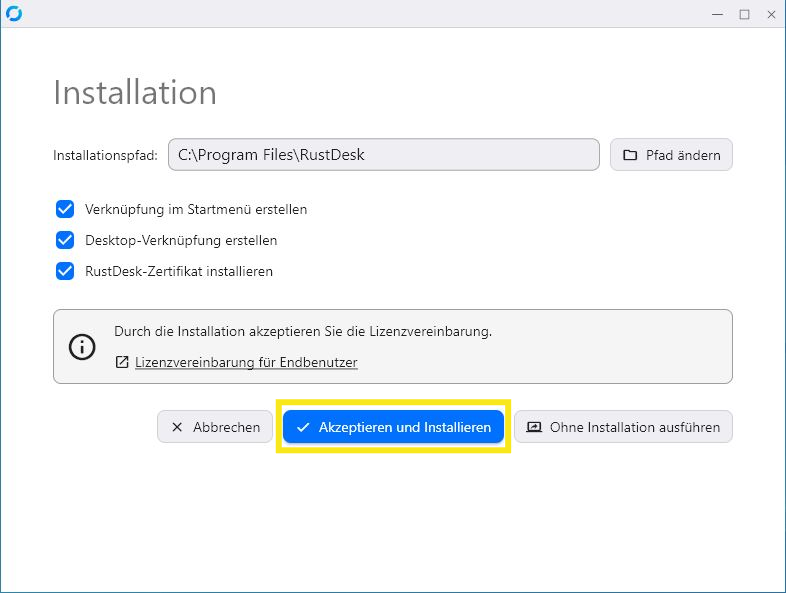Image resolution: width=786 pixels, height=593 pixels.
Task: Click the screen icon on Ohne Installation ausführen
Action: click(x=533, y=427)
